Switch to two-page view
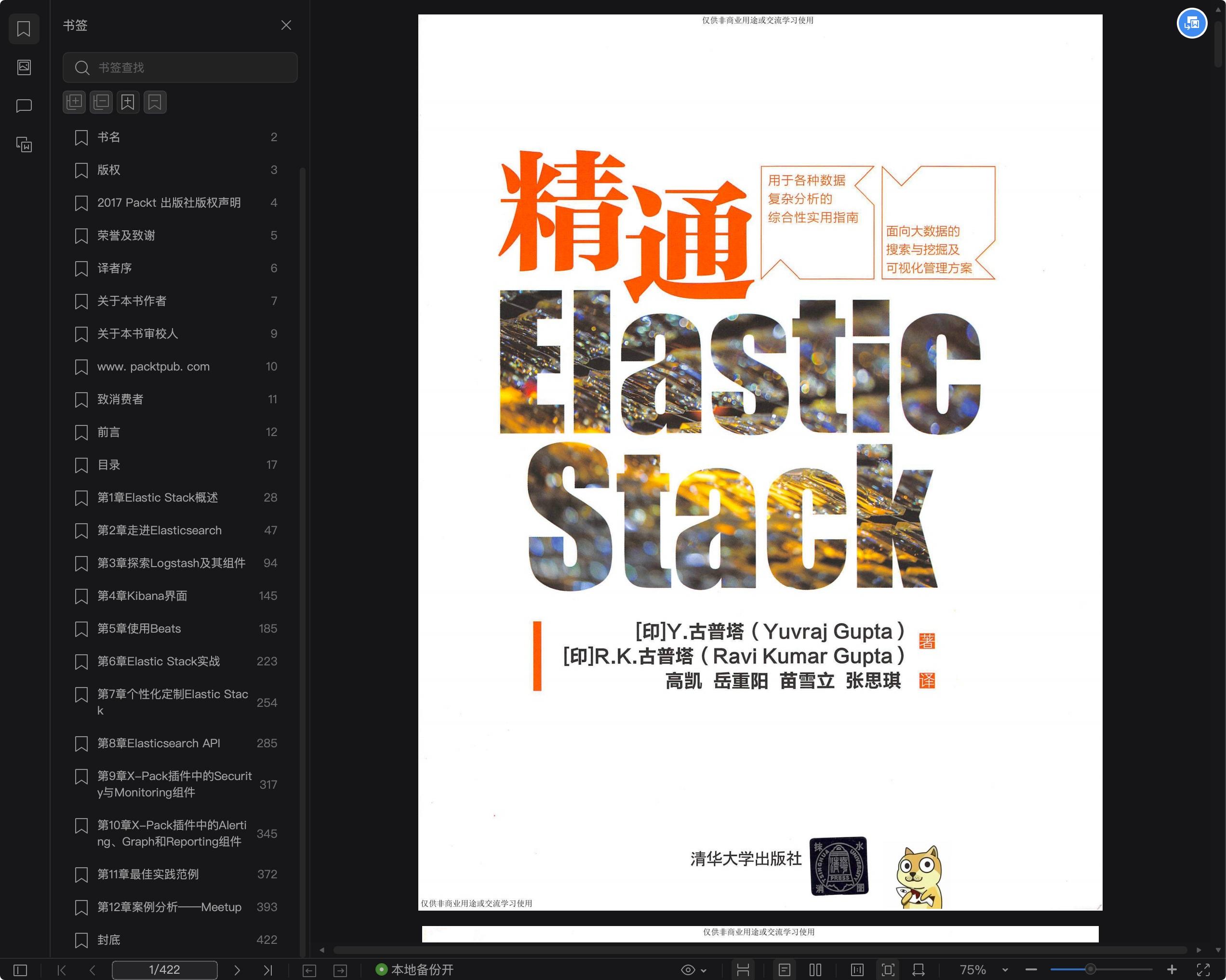This screenshot has height=980, width=1226. (x=815, y=970)
